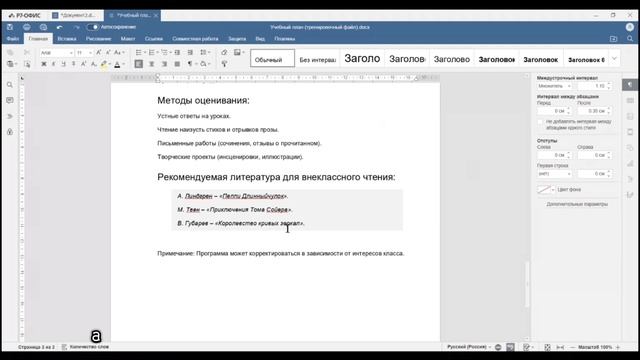Viewport: 640px width, 360px height.
Task: Open the Первая строка dropdown
Action: point(554,174)
